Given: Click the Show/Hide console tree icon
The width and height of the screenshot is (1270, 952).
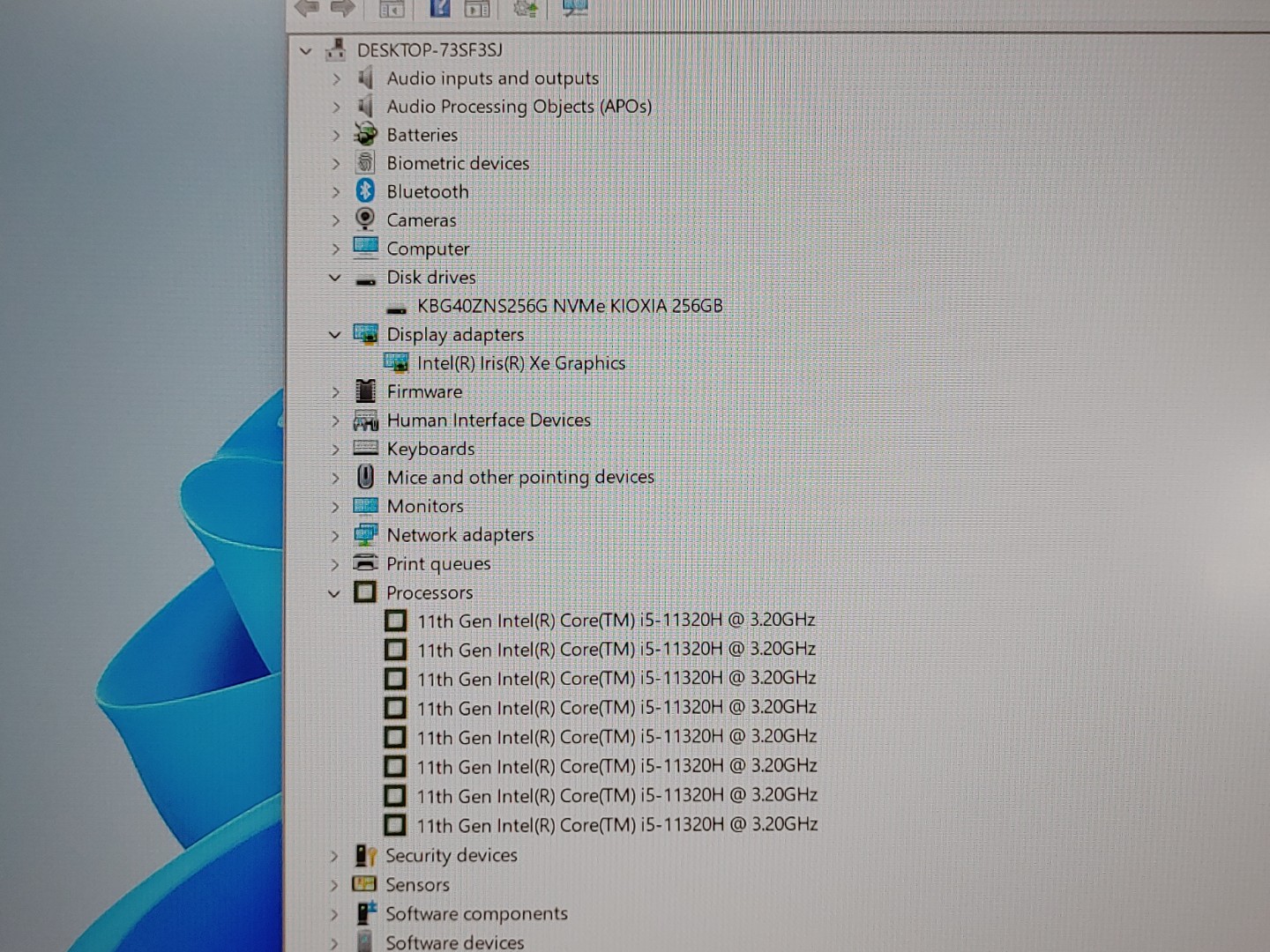Looking at the screenshot, I should 392,8.
